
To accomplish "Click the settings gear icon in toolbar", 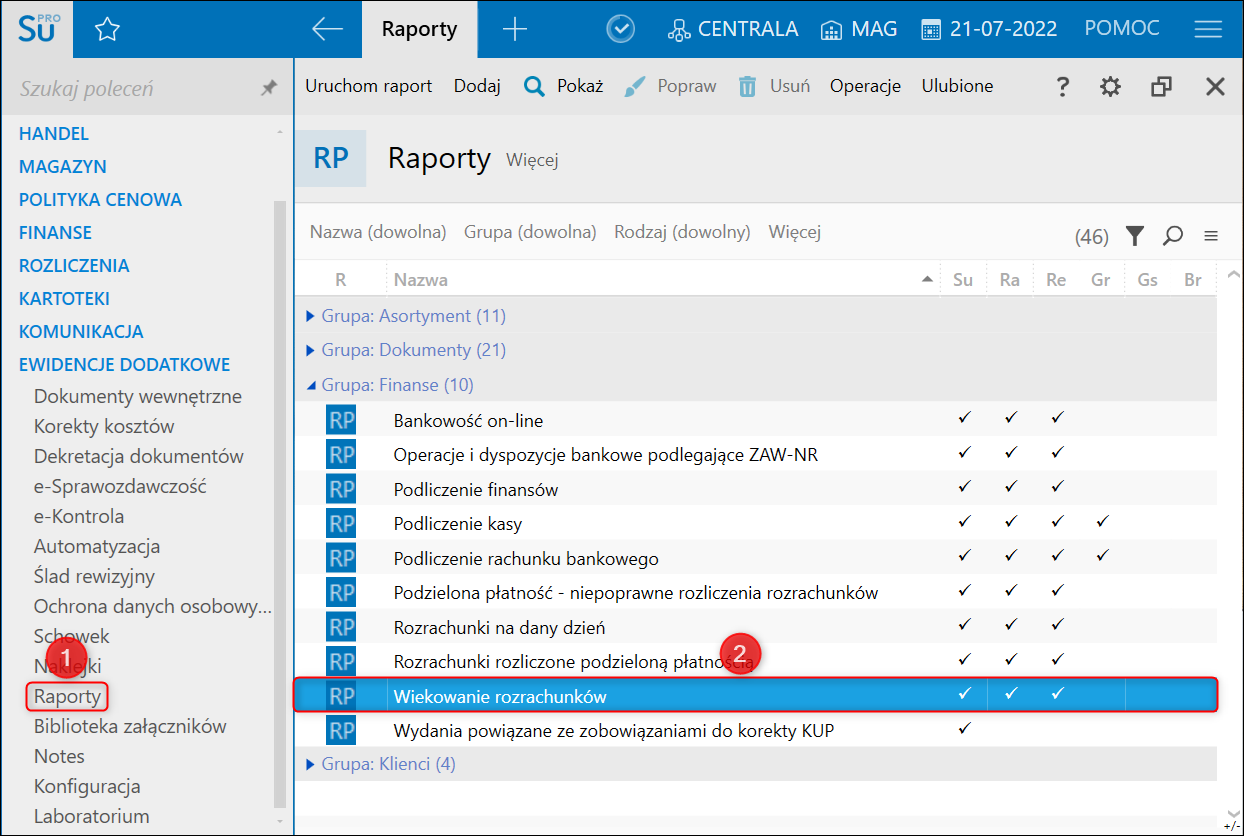I will click(1110, 87).
